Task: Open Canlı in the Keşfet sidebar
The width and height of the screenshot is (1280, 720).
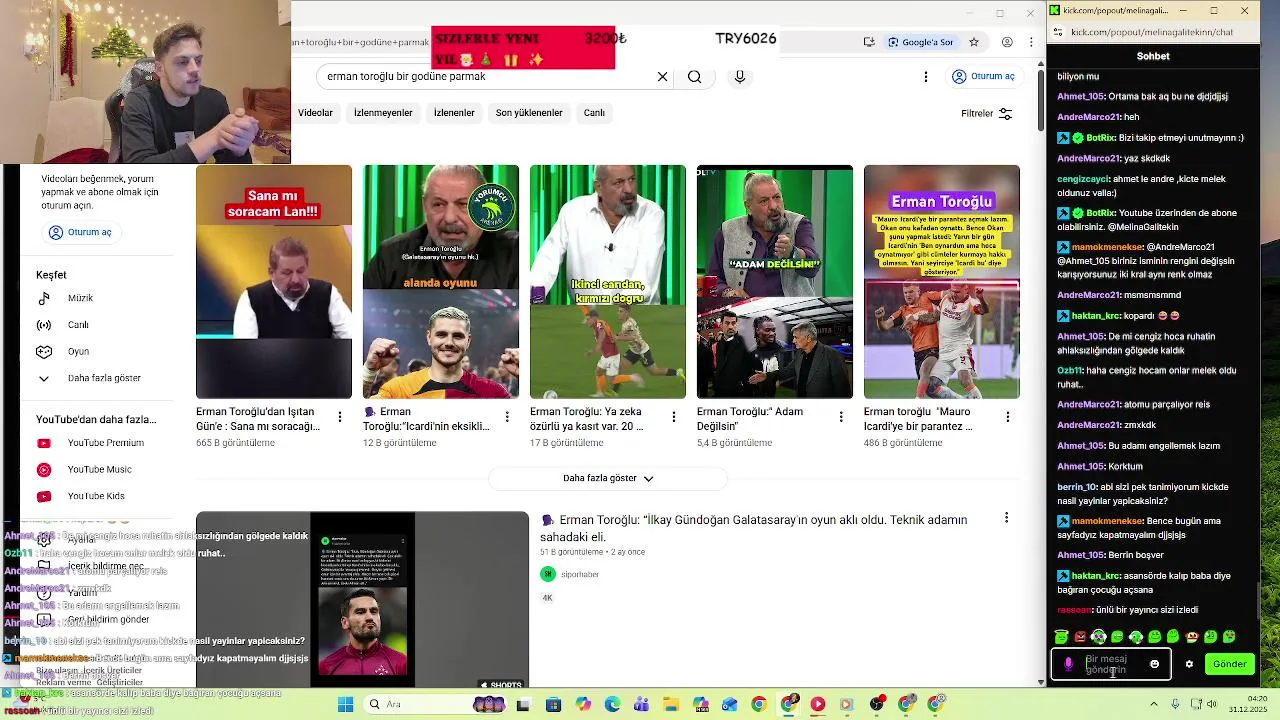Action: 77,325
